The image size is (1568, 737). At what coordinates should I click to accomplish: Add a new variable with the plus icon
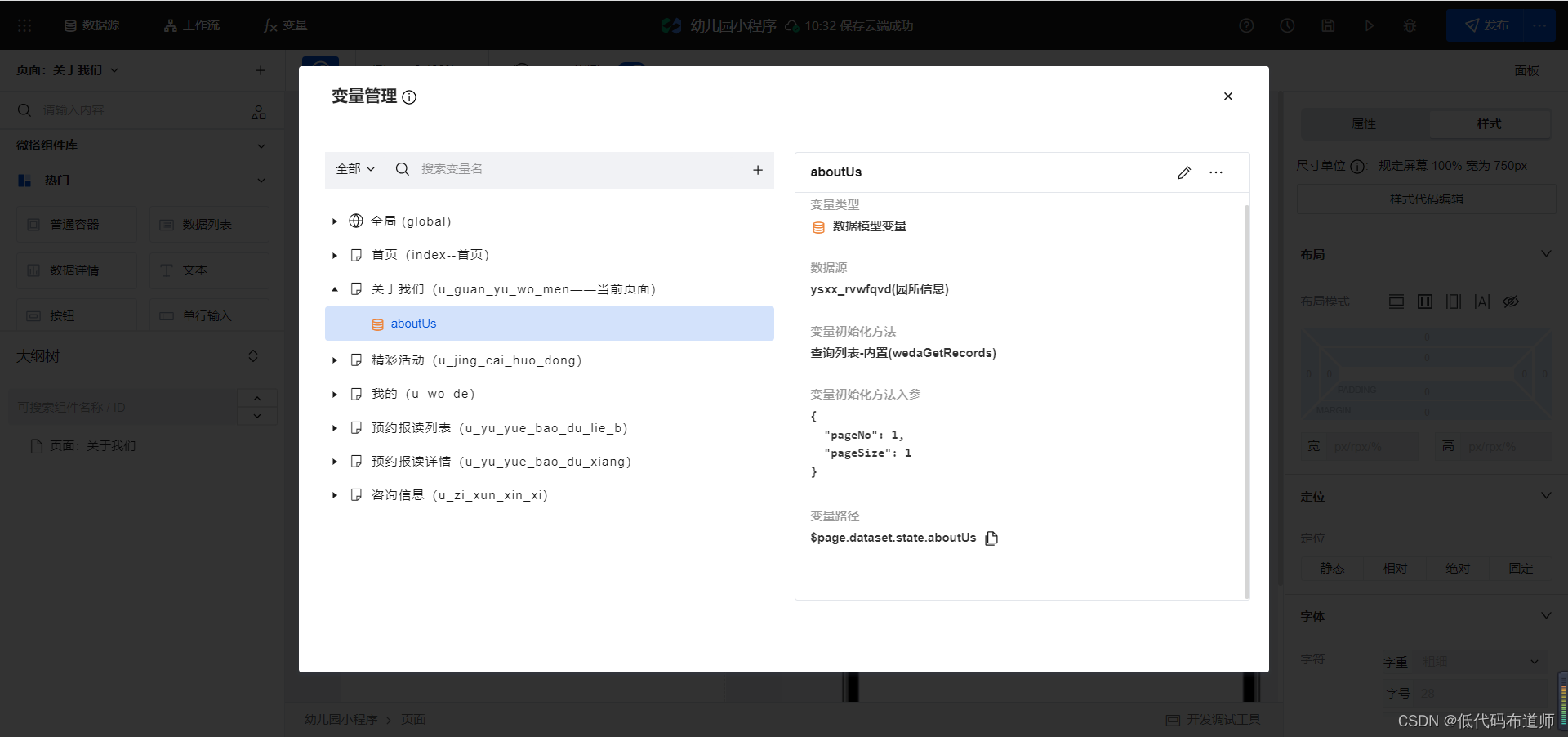click(x=757, y=170)
